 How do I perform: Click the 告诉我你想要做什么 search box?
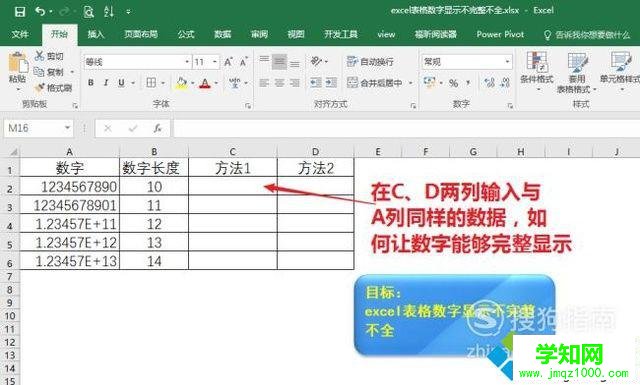(587, 35)
